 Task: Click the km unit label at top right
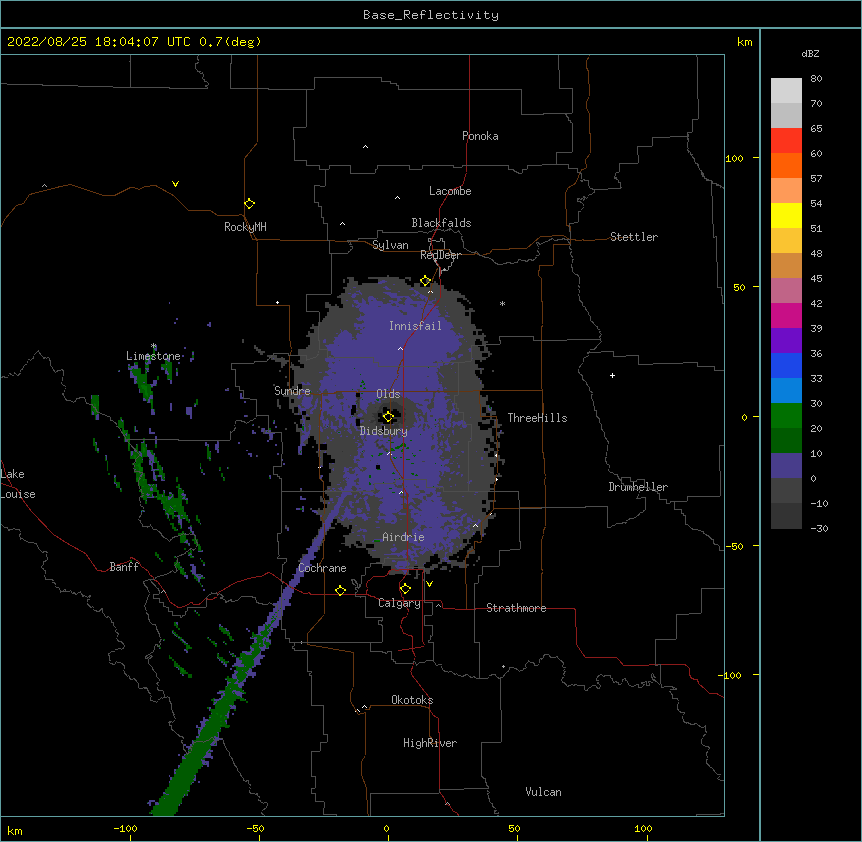(x=744, y=42)
